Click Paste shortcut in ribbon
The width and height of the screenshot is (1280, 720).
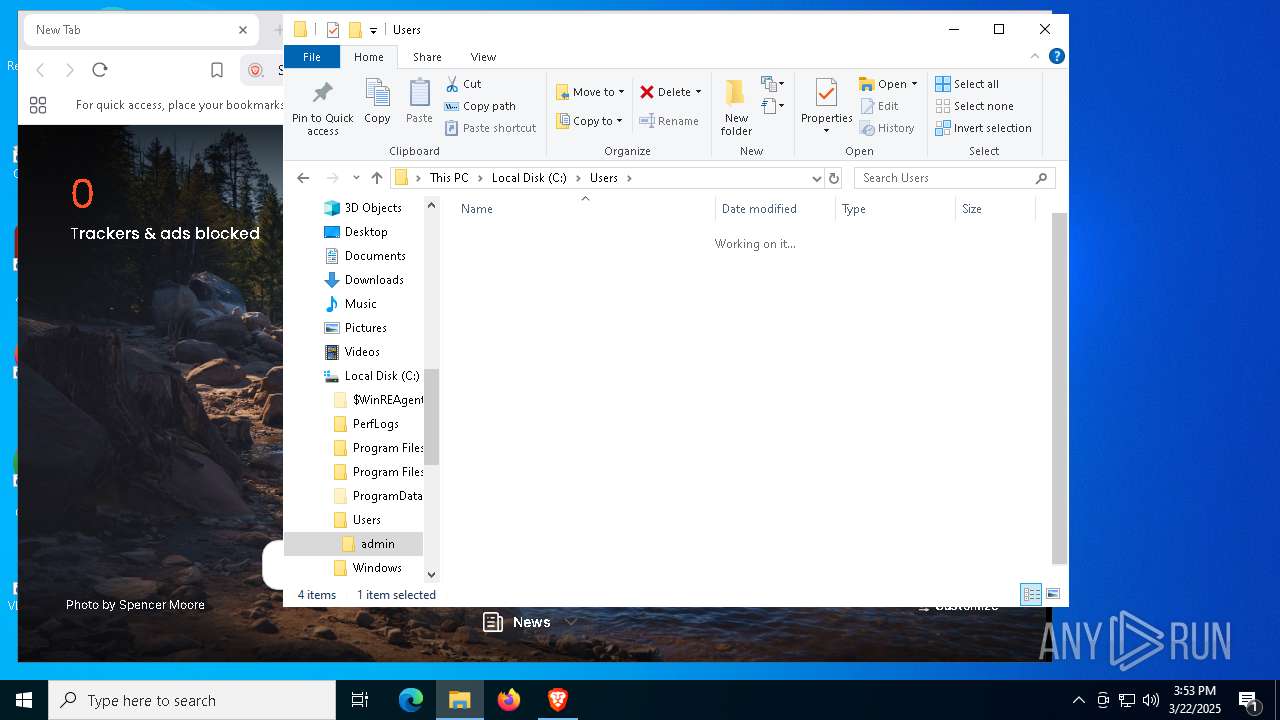tap(490, 128)
